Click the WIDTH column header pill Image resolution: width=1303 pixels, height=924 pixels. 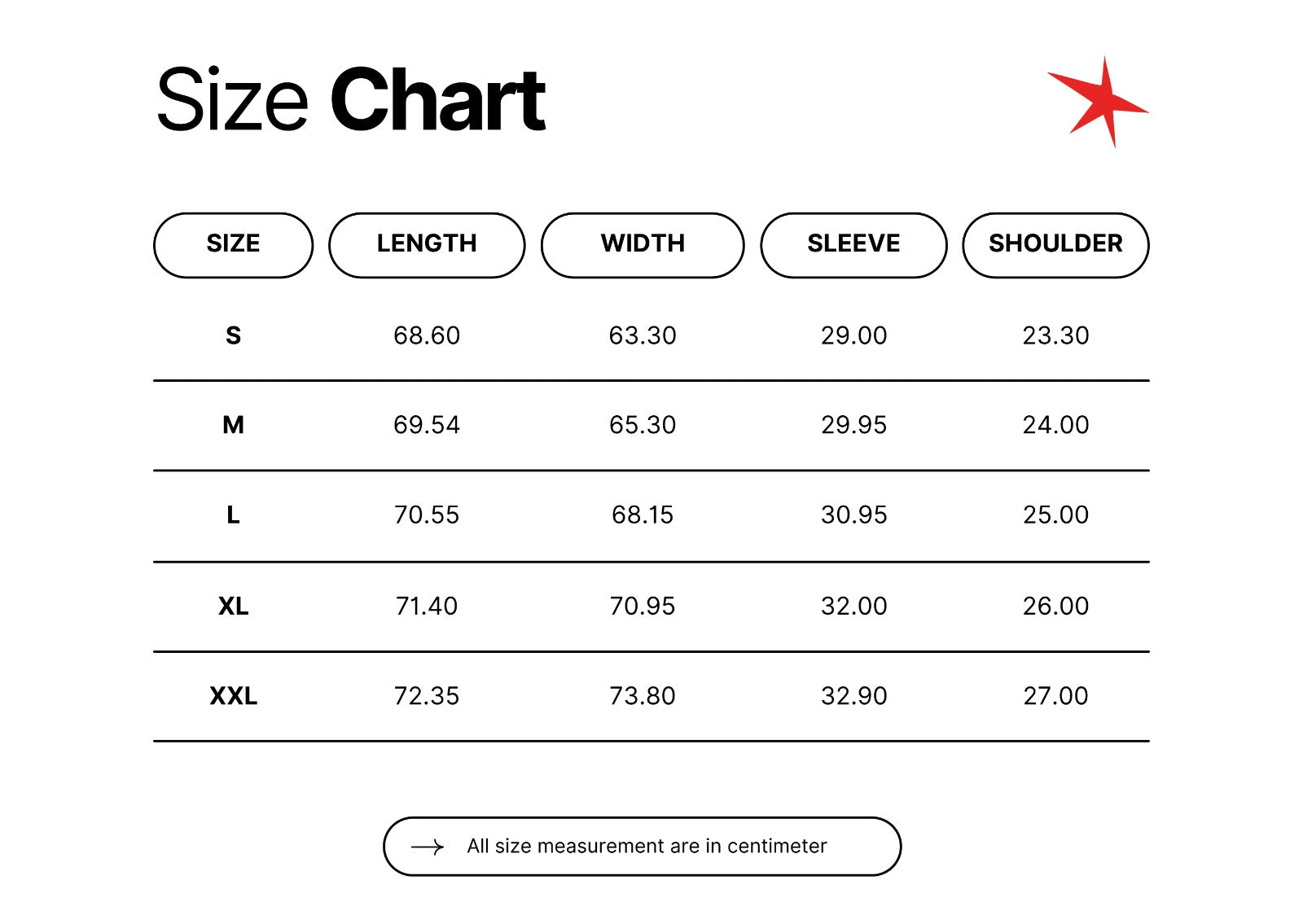coord(643,244)
